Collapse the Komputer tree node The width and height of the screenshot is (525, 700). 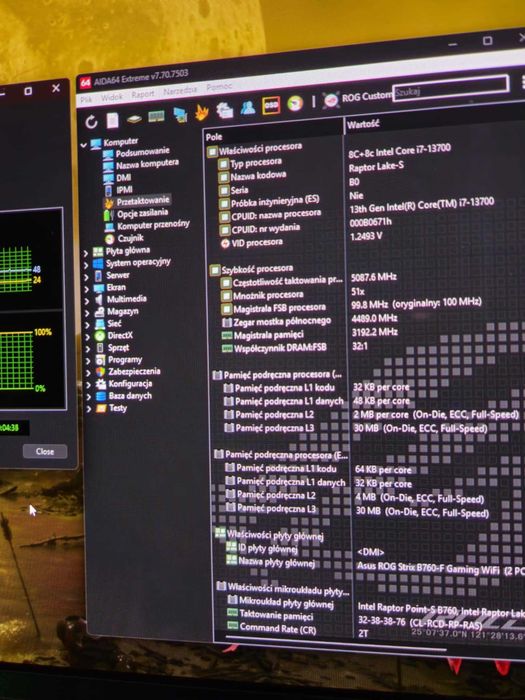tap(83, 145)
